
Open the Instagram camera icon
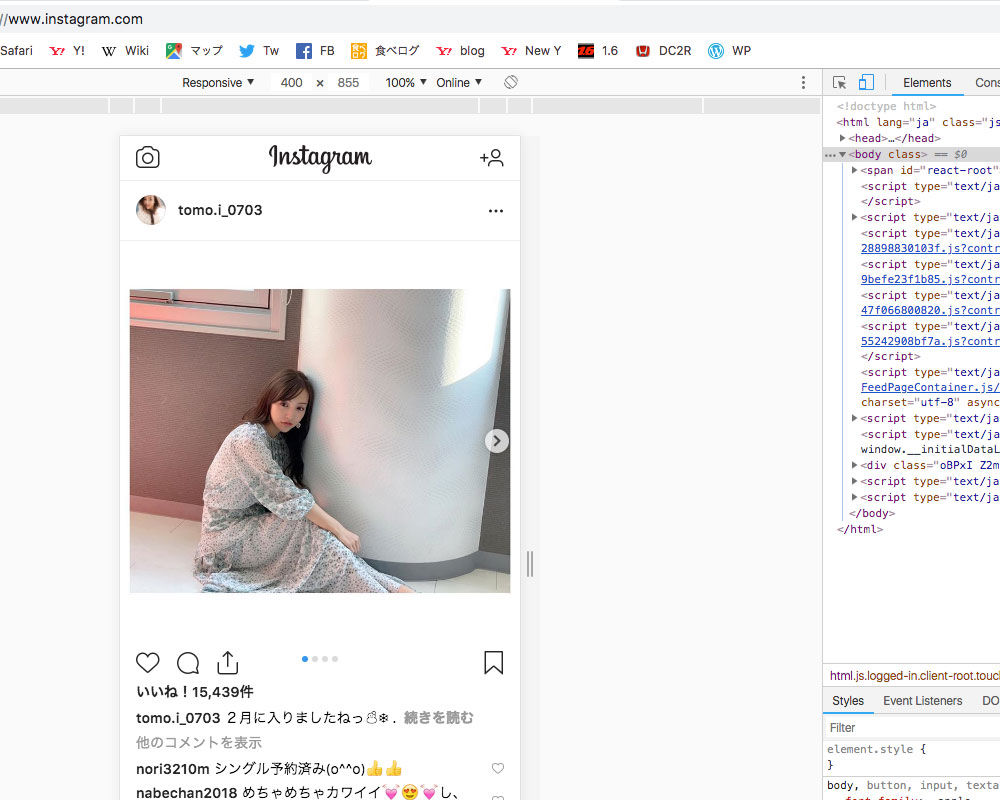[147, 158]
